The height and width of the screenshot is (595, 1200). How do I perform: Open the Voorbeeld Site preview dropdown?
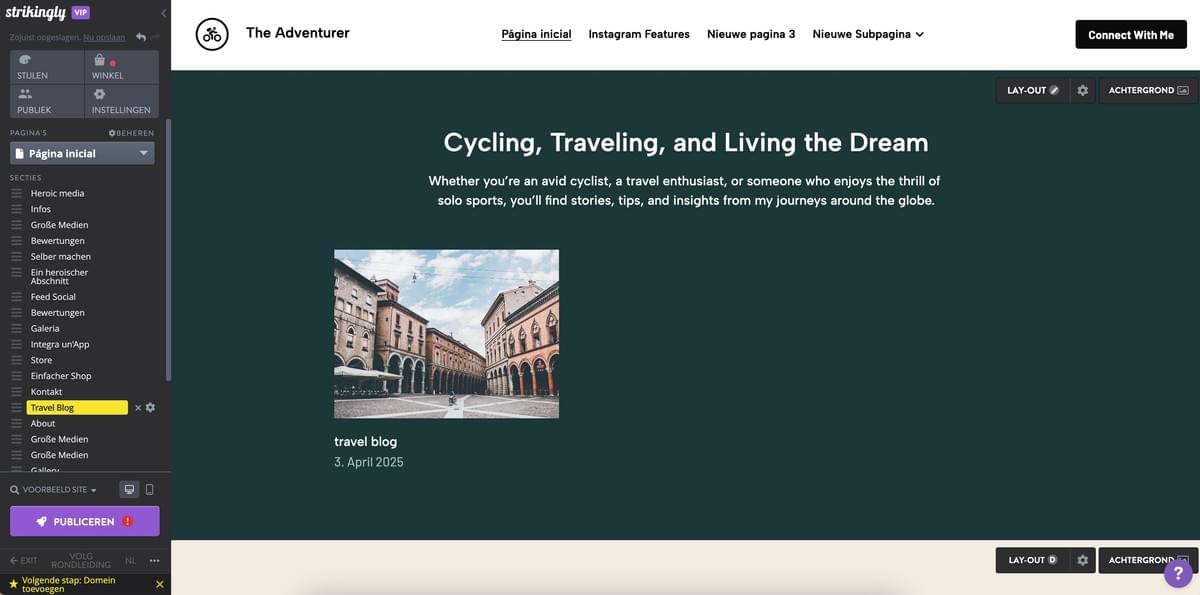click(x=54, y=490)
